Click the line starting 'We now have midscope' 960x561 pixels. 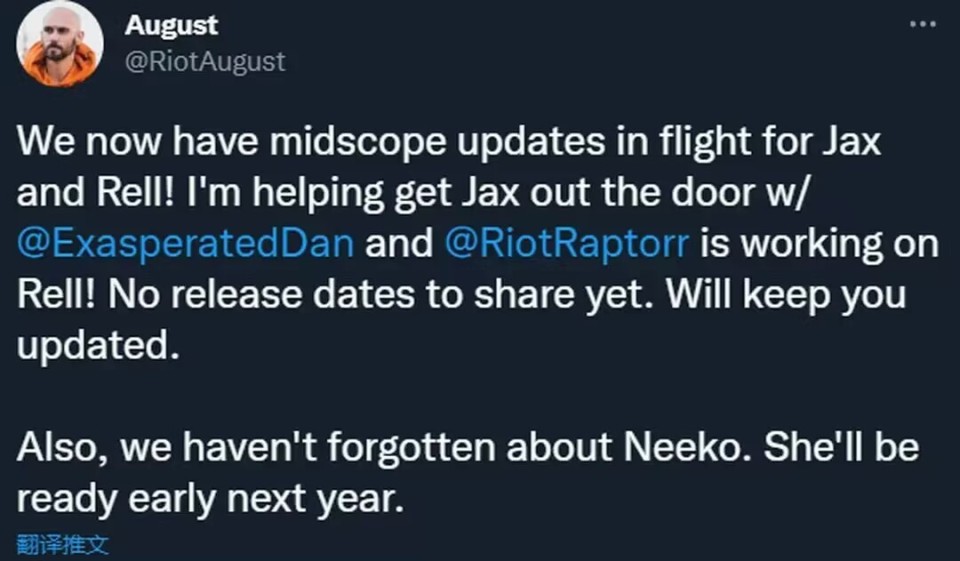coord(450,141)
